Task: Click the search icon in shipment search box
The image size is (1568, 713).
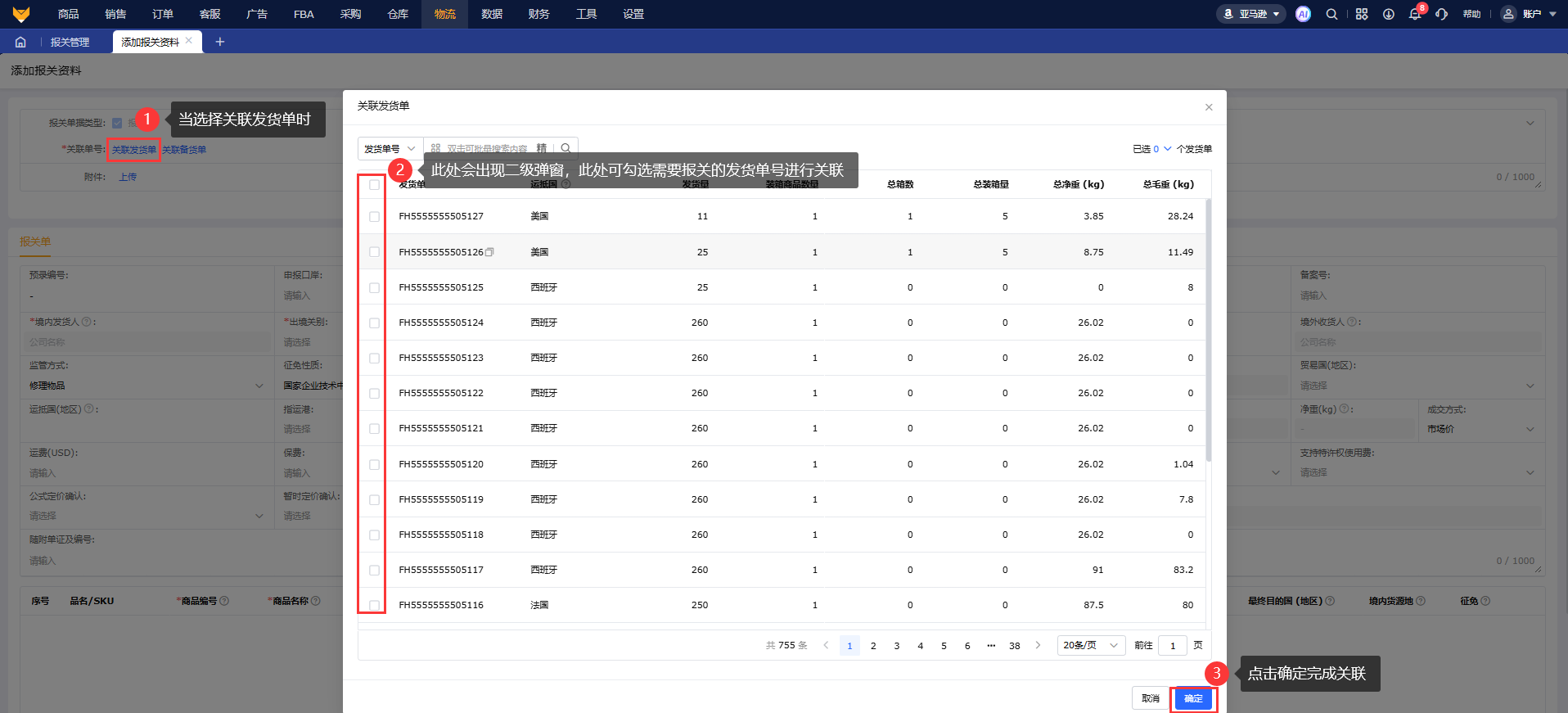Action: tap(565, 148)
